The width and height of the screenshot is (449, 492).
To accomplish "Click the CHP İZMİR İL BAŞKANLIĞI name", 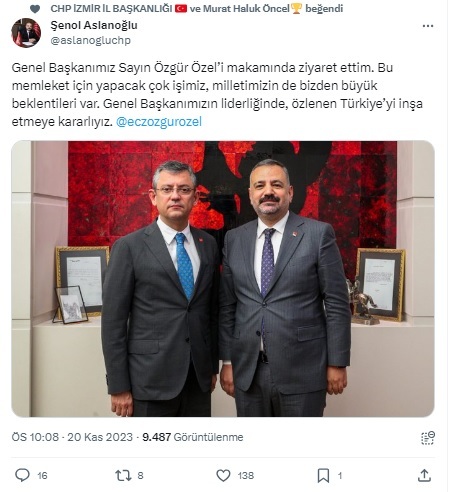I will coord(111,9).
